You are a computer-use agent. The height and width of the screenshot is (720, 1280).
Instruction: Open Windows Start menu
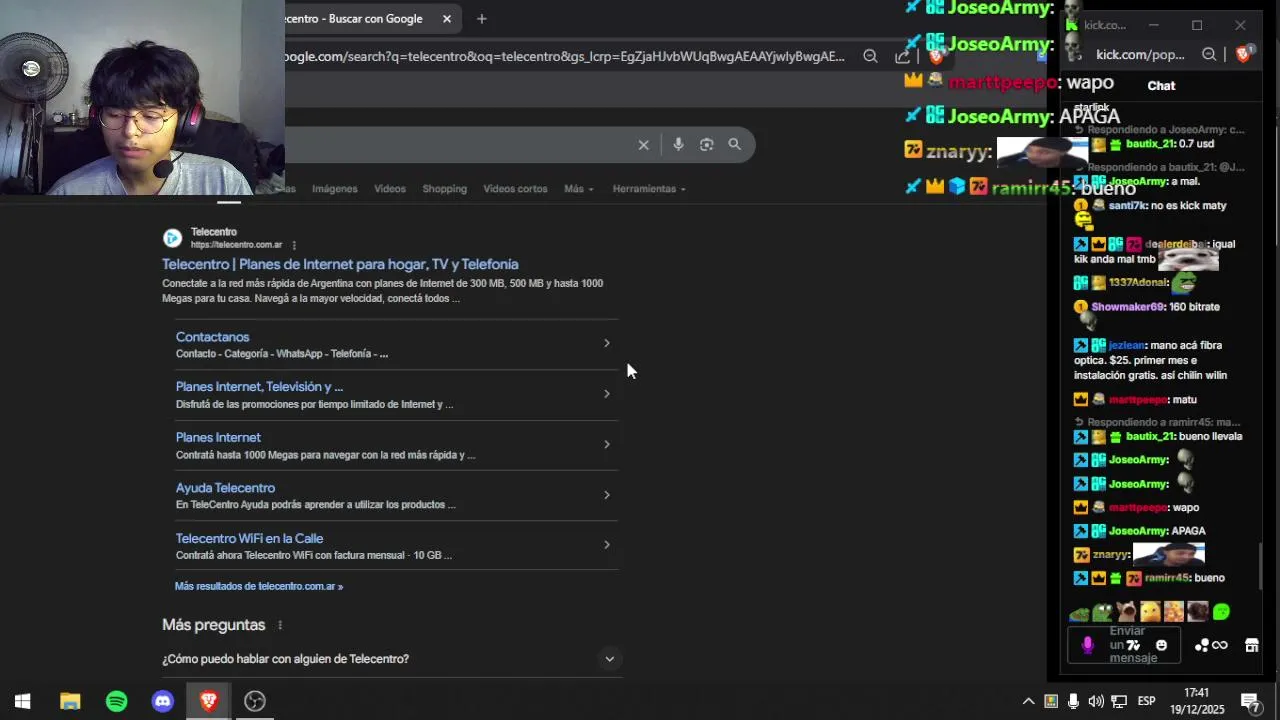(x=22, y=701)
